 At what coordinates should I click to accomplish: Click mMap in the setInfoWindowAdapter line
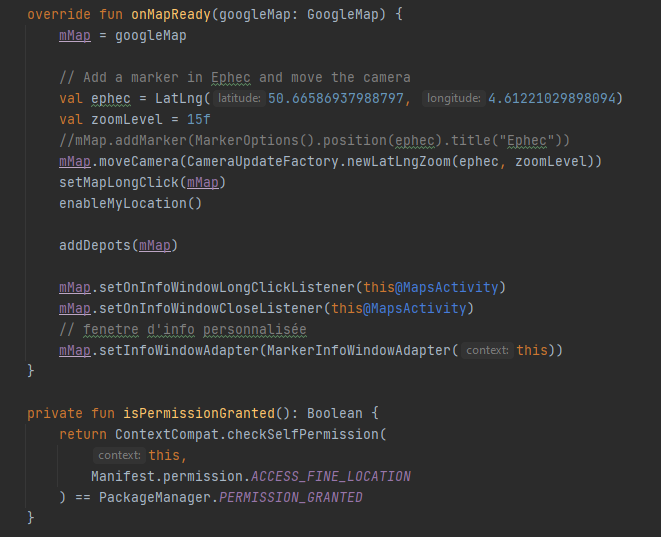coord(75,351)
